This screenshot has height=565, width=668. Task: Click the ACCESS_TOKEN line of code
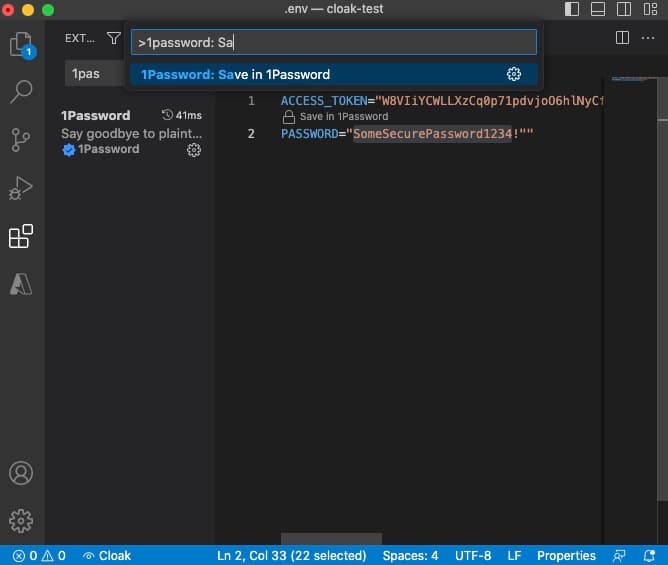click(441, 101)
